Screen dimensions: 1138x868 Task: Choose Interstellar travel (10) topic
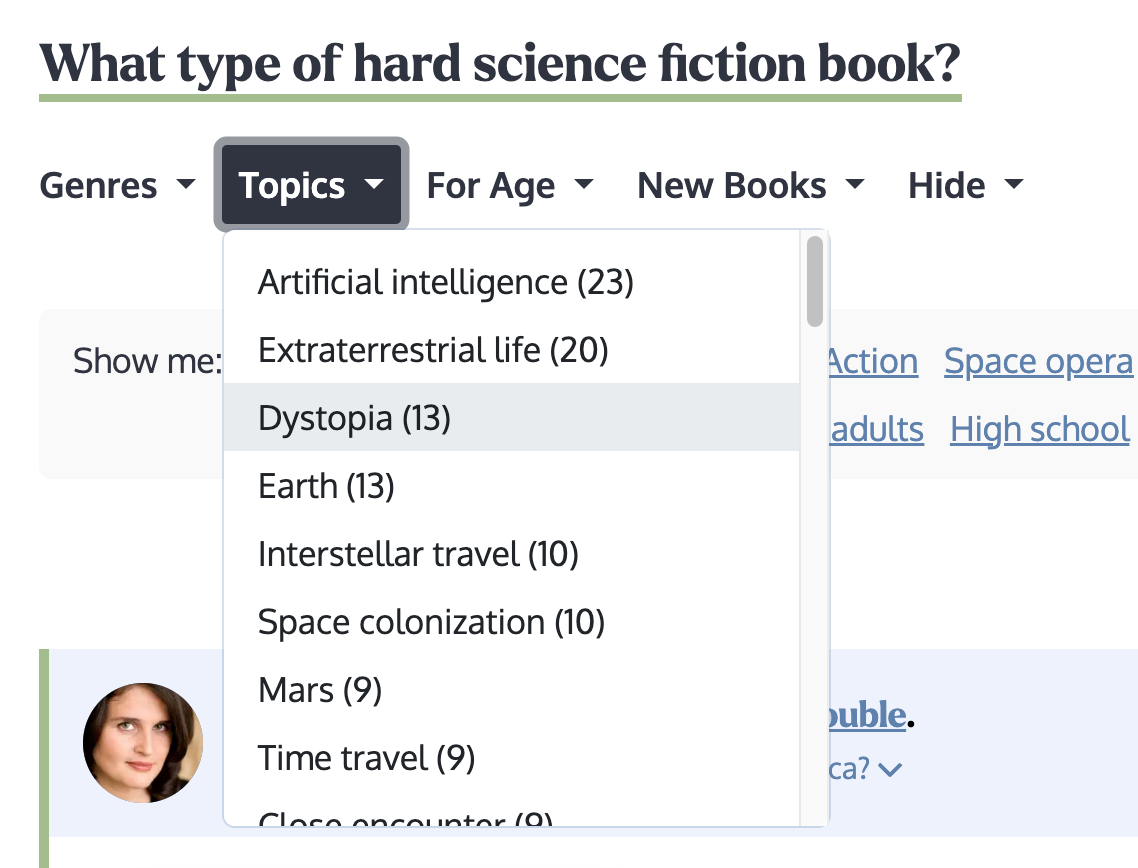pos(512,554)
